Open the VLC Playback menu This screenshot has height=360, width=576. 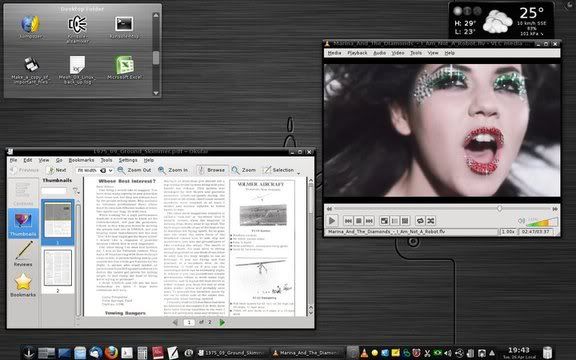tap(357, 53)
